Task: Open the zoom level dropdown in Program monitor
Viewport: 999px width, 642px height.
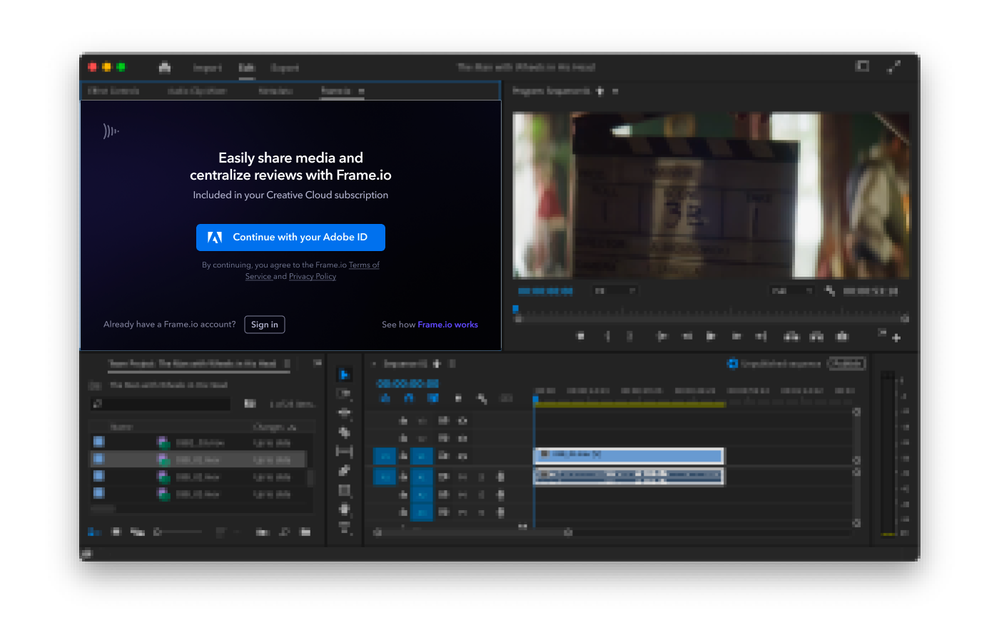Action: [615, 291]
